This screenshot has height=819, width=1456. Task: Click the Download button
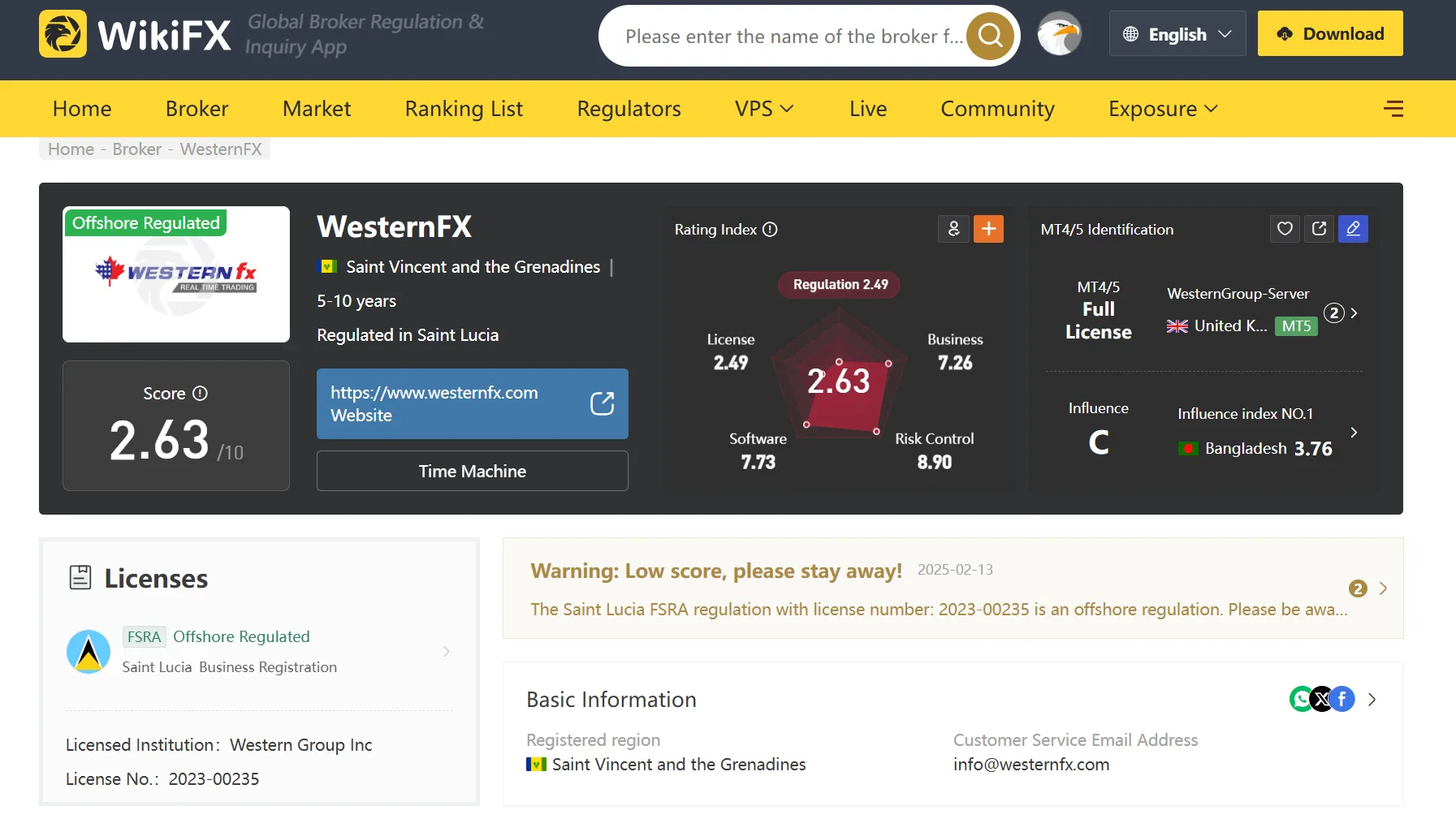[x=1330, y=33]
